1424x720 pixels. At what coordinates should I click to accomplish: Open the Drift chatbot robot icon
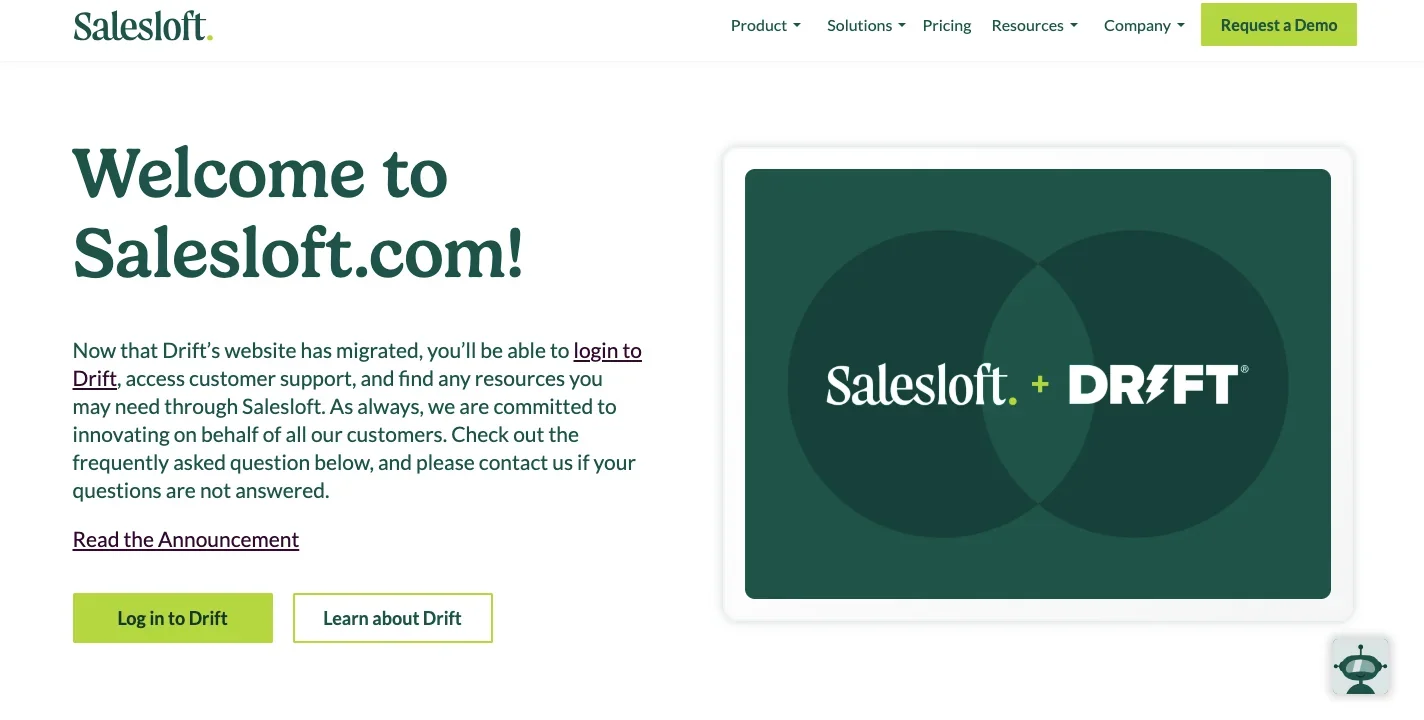[1361, 666]
